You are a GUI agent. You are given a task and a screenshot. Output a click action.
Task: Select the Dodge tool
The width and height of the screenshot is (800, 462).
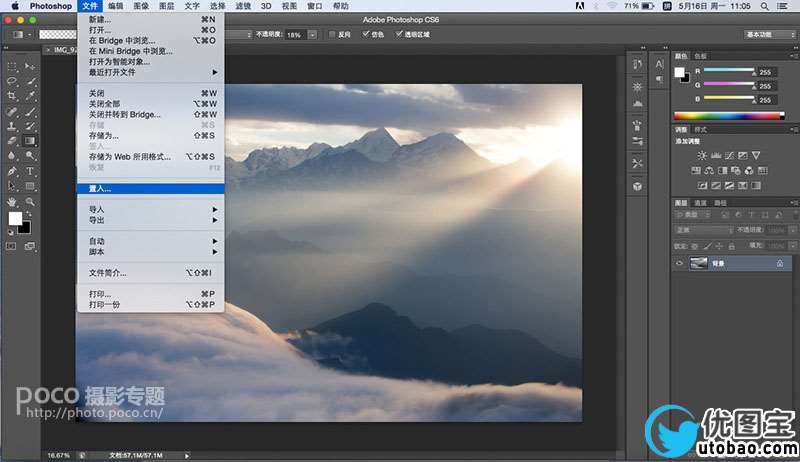point(30,156)
